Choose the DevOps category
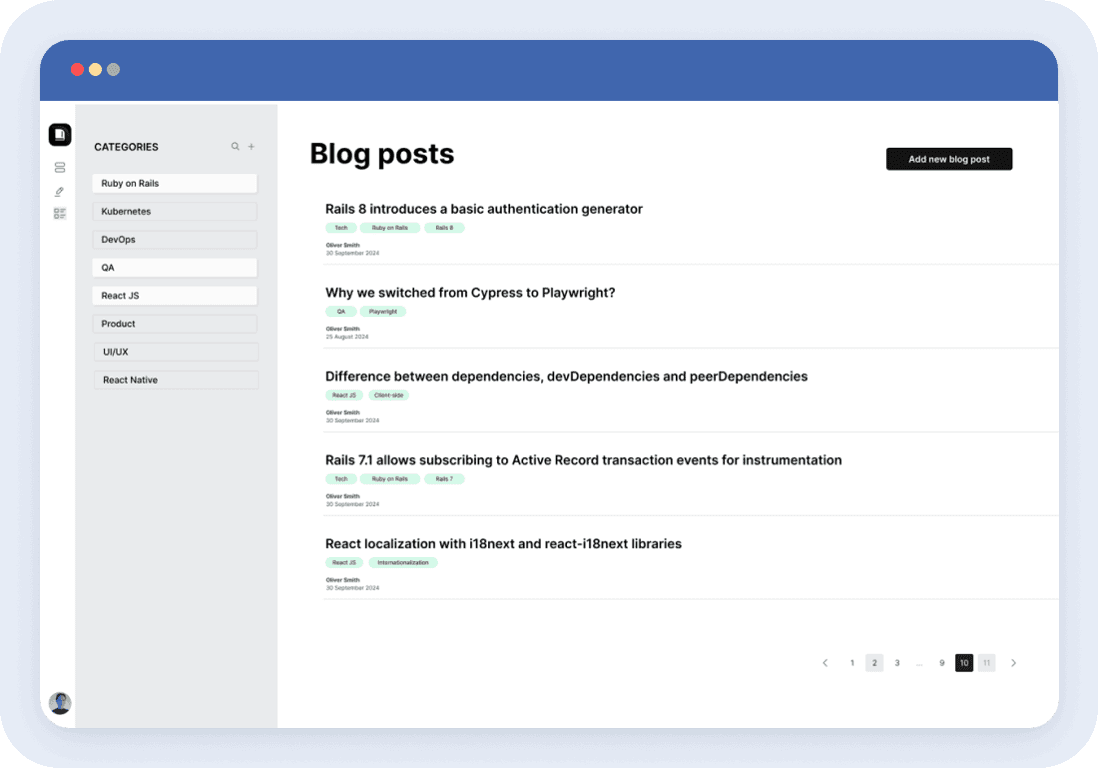 [x=175, y=240]
